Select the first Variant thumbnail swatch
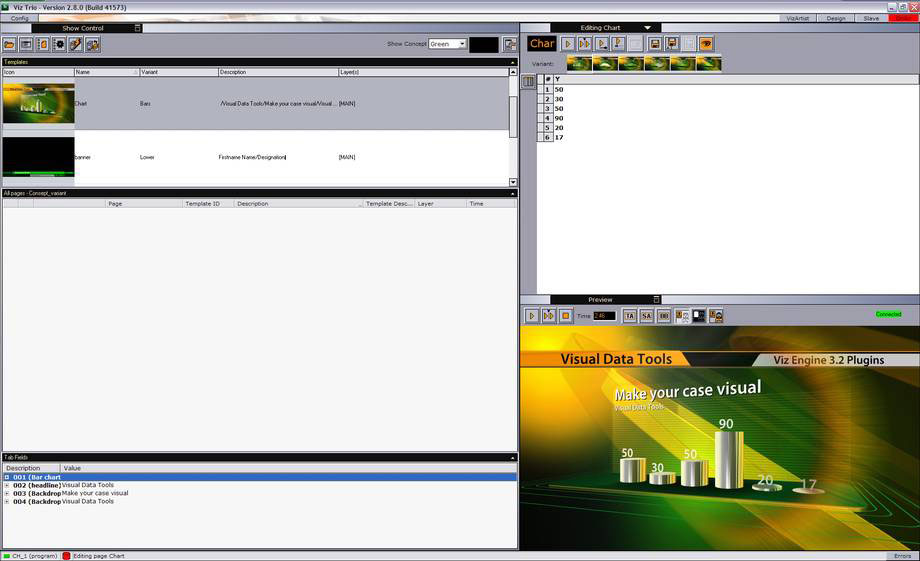The width and height of the screenshot is (920, 561). 579,63
